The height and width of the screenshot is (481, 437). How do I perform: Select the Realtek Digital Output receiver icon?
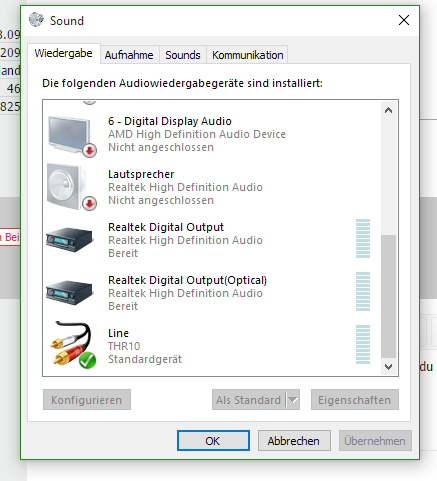click(69, 240)
